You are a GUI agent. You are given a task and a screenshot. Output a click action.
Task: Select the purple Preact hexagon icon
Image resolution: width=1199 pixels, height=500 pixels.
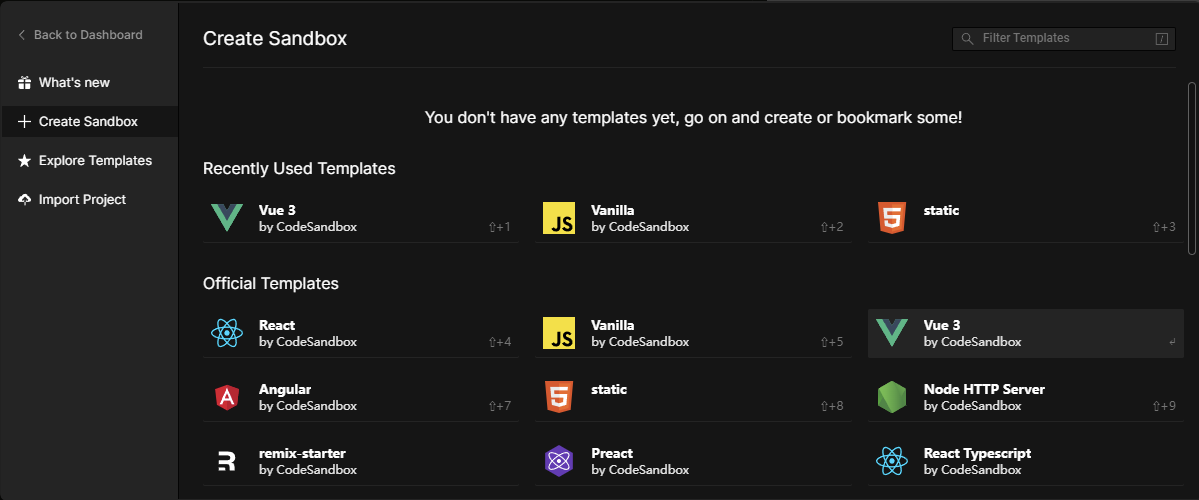pyautogui.click(x=558, y=461)
